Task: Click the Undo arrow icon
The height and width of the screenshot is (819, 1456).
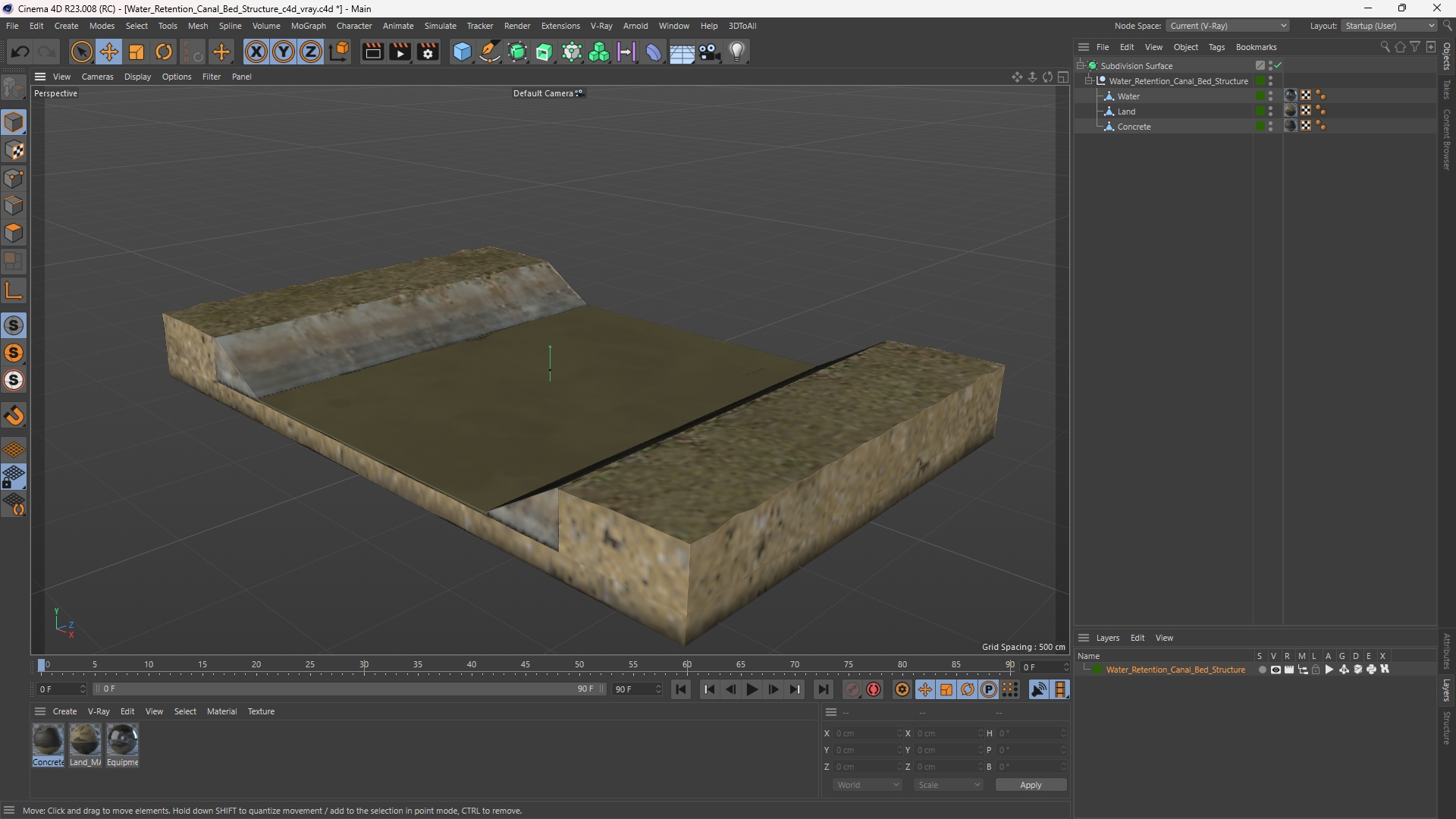Action: click(20, 52)
